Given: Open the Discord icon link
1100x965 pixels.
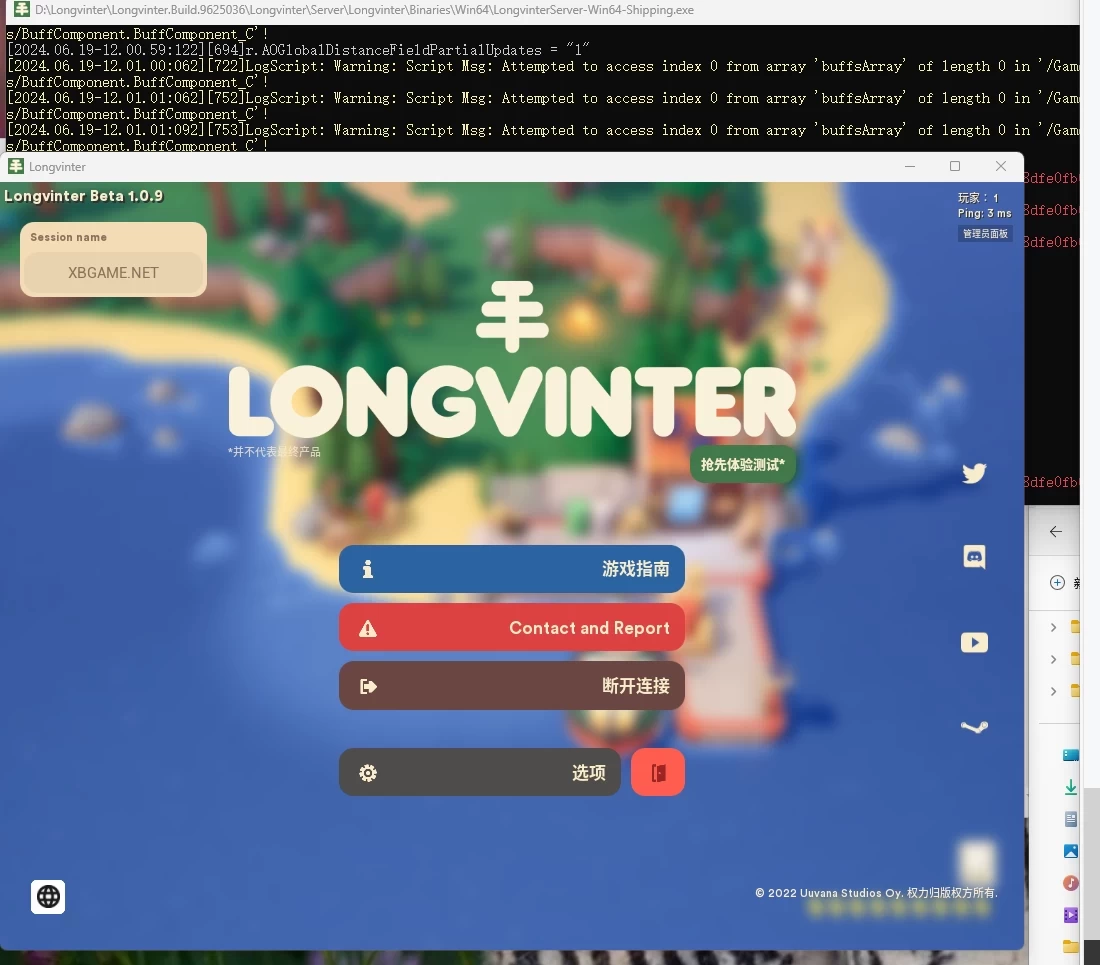Looking at the screenshot, I should (974, 557).
